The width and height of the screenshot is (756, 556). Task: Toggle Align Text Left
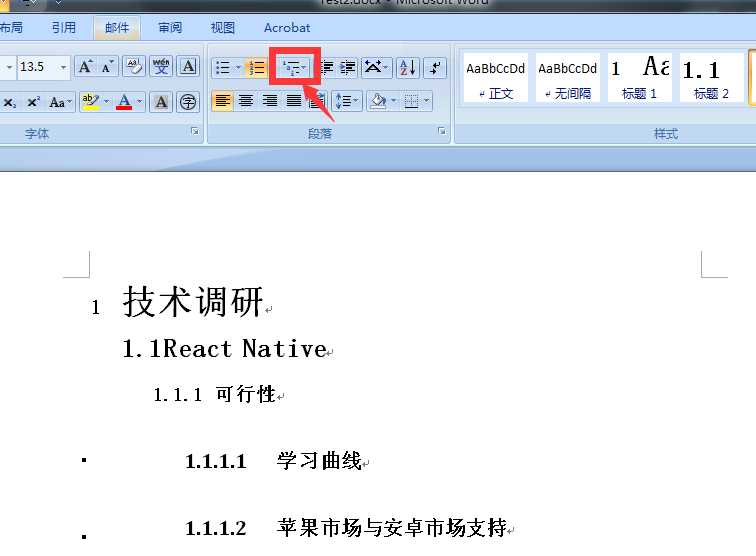coord(222,101)
